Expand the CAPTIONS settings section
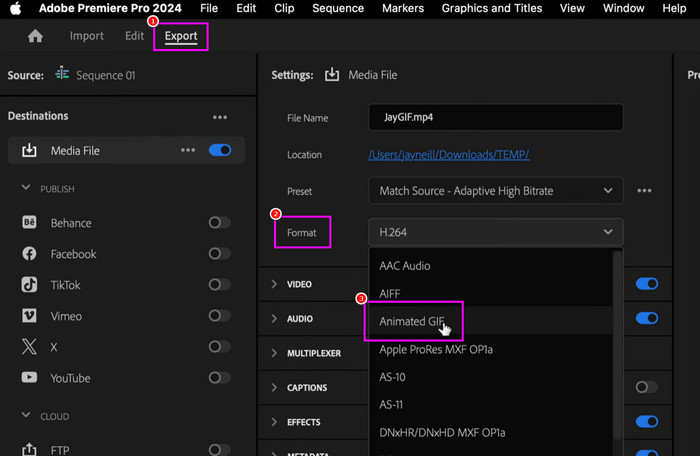 274,387
